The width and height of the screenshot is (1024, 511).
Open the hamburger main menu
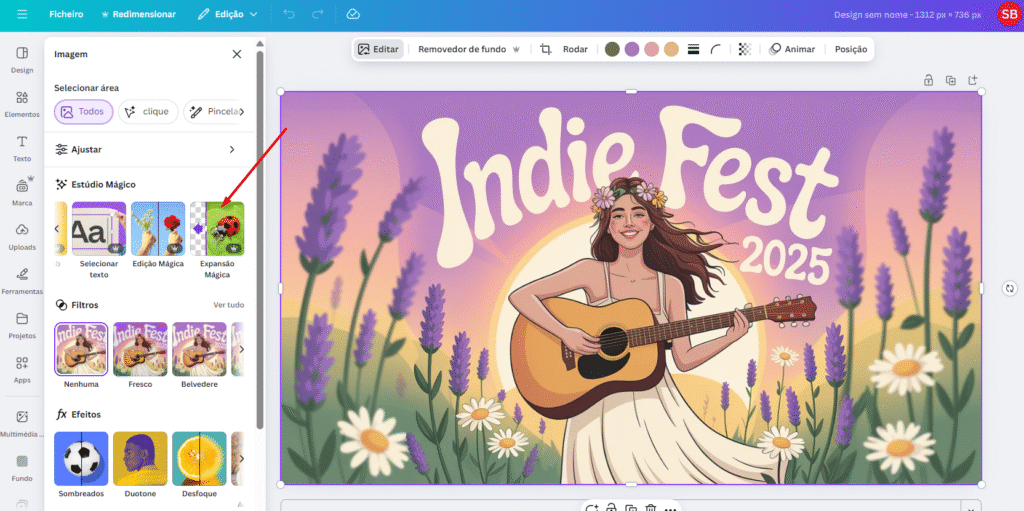(22, 14)
